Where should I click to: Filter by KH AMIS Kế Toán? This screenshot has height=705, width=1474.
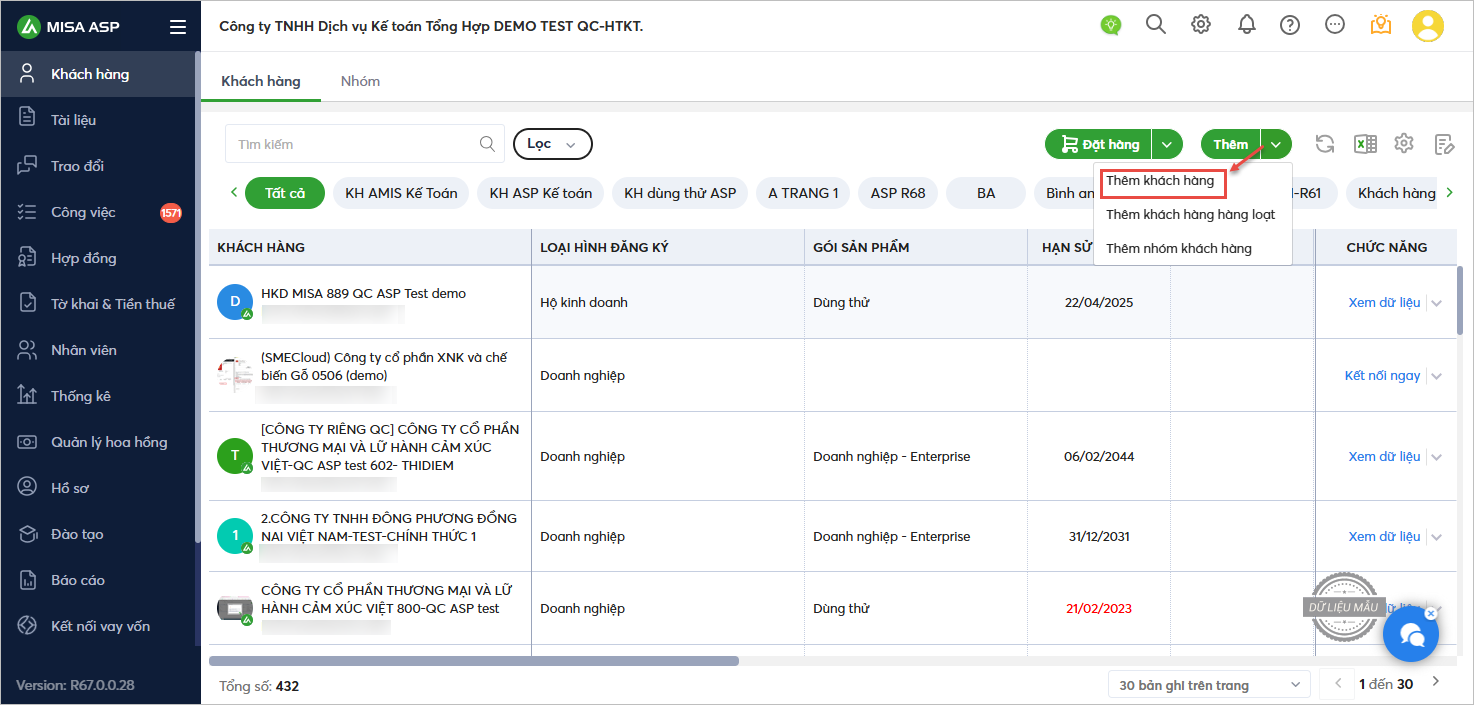tap(401, 193)
